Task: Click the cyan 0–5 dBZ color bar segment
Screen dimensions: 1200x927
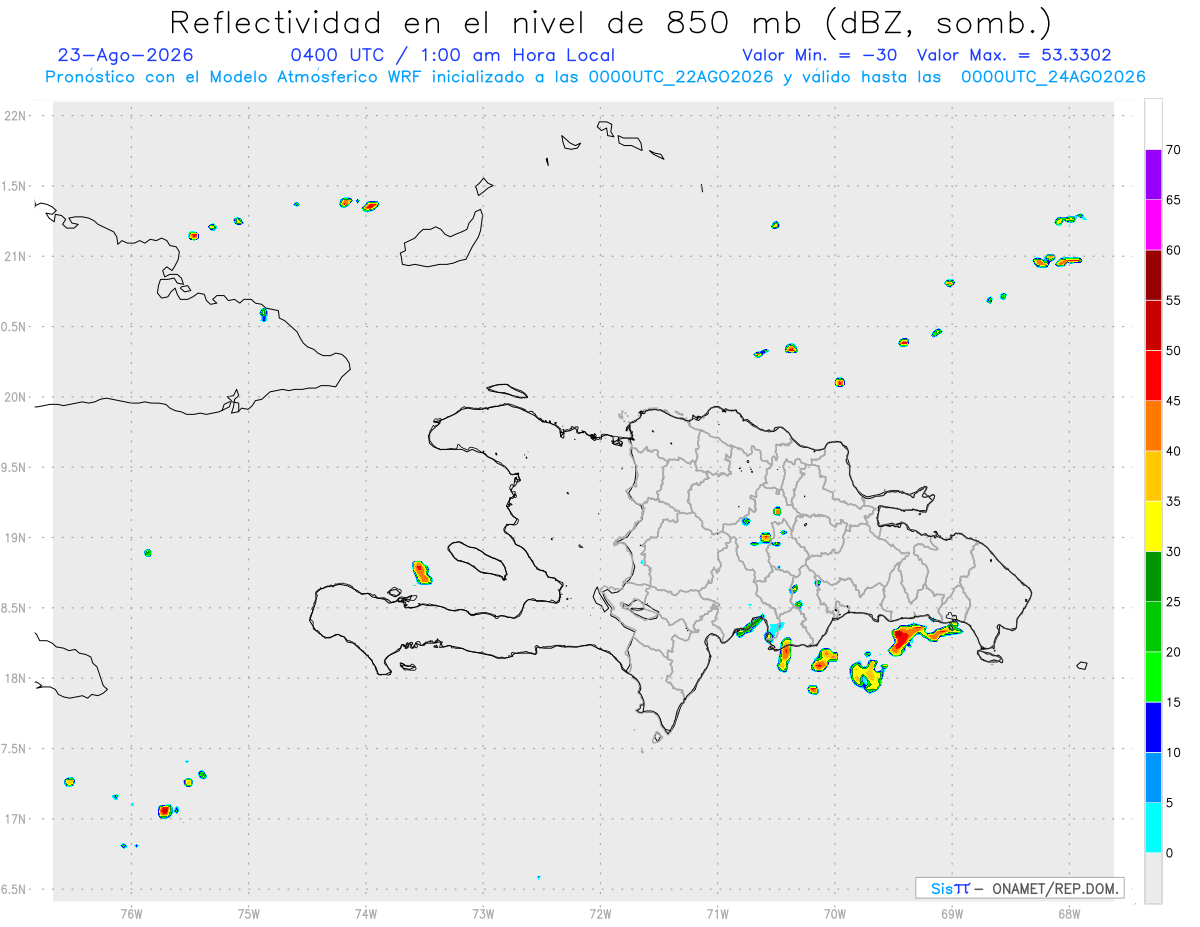Action: [x=1153, y=828]
